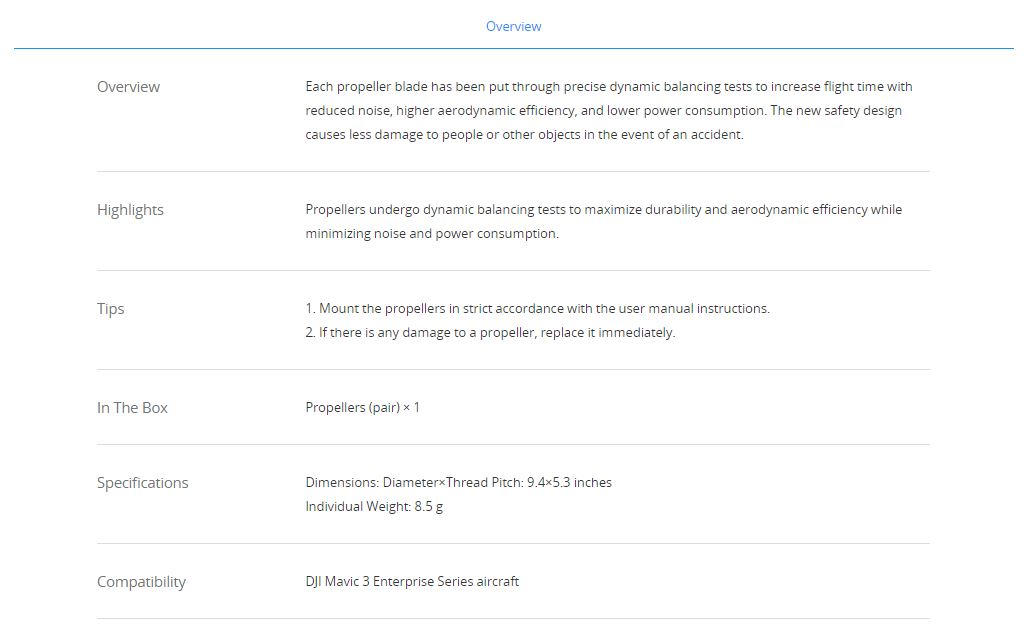
Task: Click text 'reduced noise, higher aerodynamic efficiency'
Action: [x=439, y=111]
